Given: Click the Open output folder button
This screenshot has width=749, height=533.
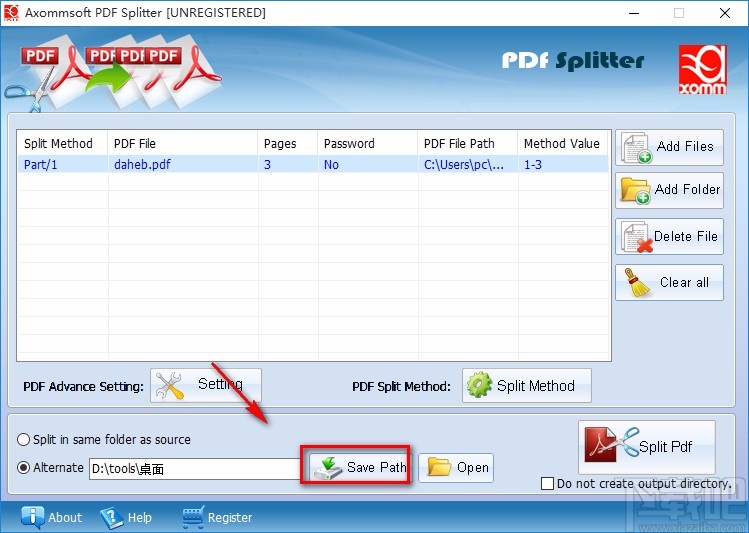Looking at the screenshot, I should 456,468.
